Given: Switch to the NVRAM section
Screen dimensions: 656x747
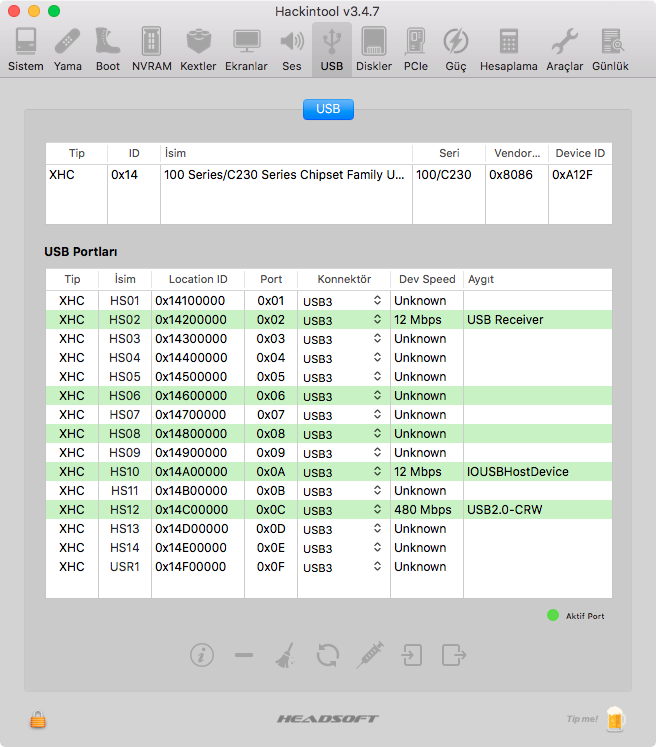Looking at the screenshot, I should 152,49.
